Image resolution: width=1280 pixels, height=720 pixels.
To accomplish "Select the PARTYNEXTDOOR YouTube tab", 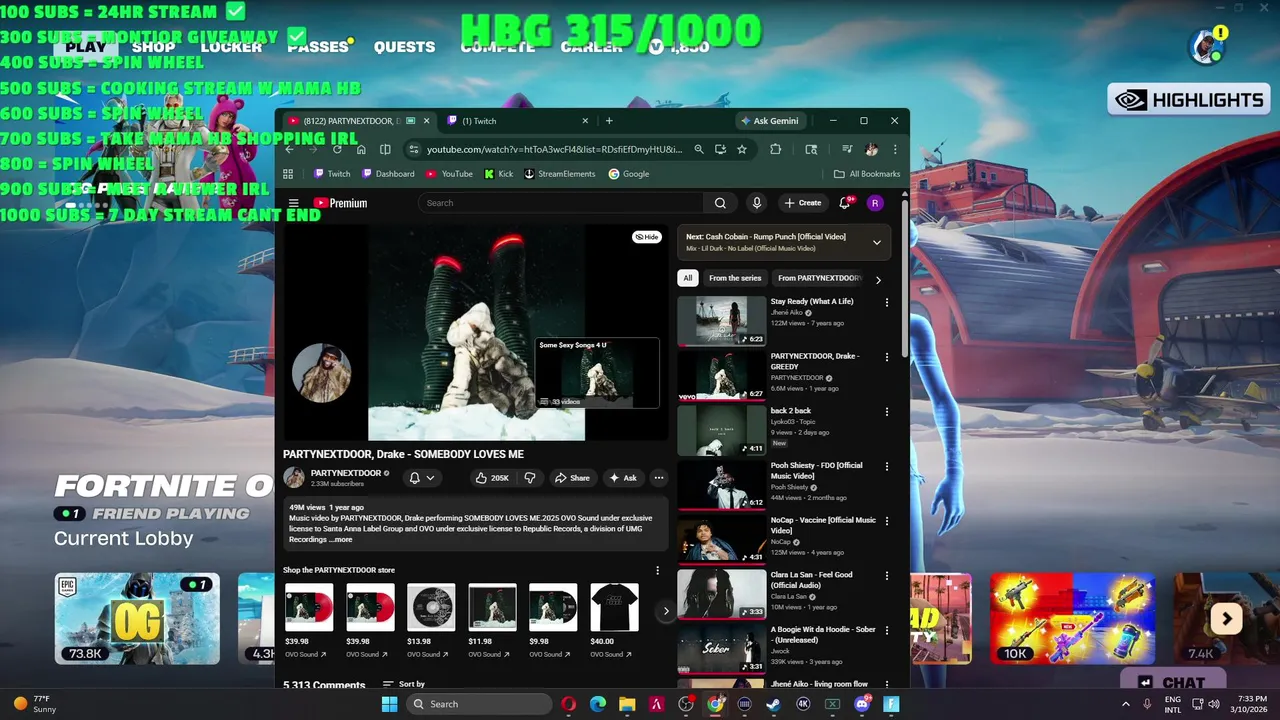I will (360, 121).
